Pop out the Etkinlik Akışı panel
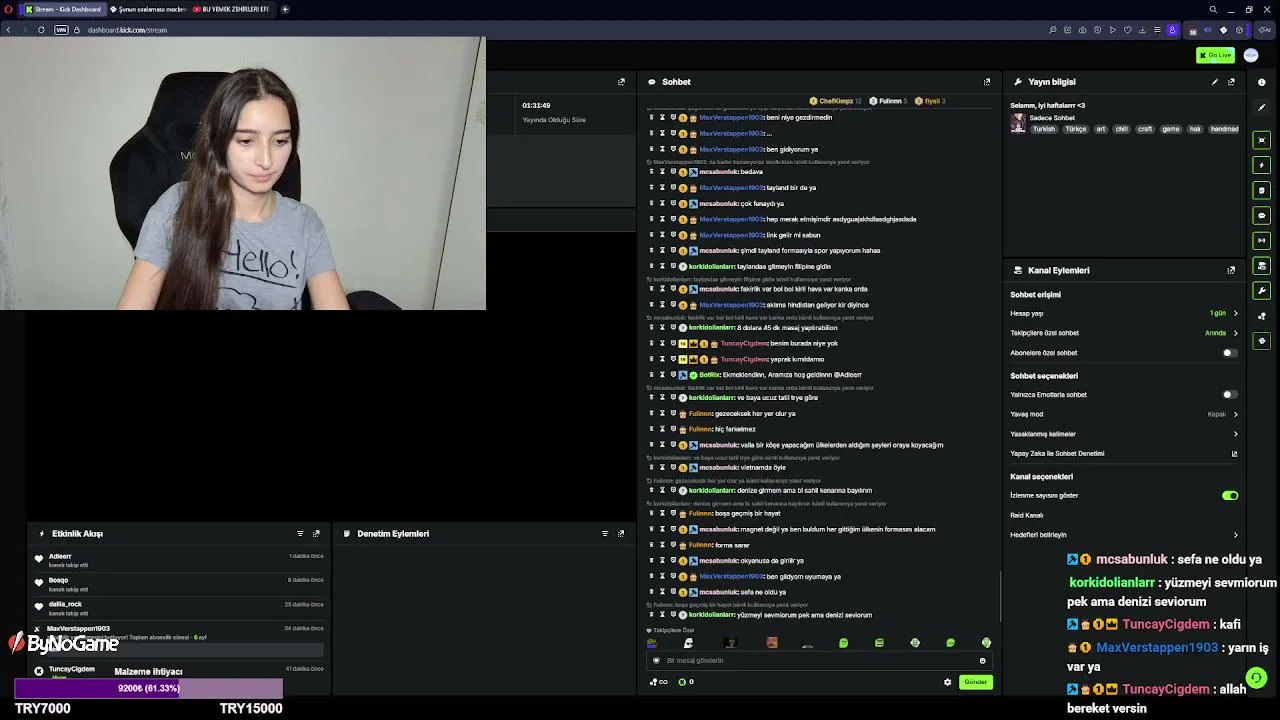Viewport: 1280px width, 720px height. tap(316, 534)
